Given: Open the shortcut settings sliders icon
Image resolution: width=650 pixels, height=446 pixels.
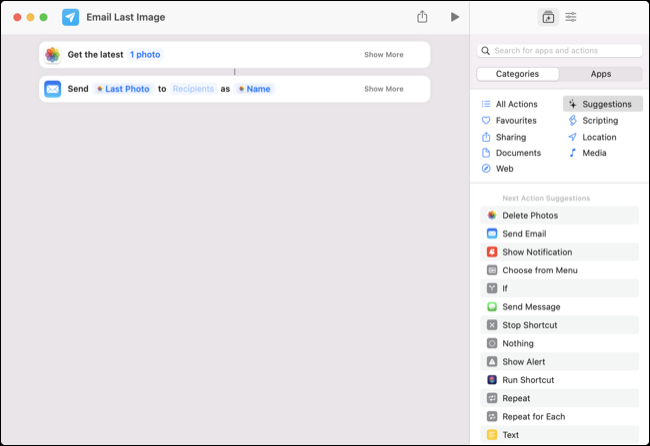Looking at the screenshot, I should [571, 17].
